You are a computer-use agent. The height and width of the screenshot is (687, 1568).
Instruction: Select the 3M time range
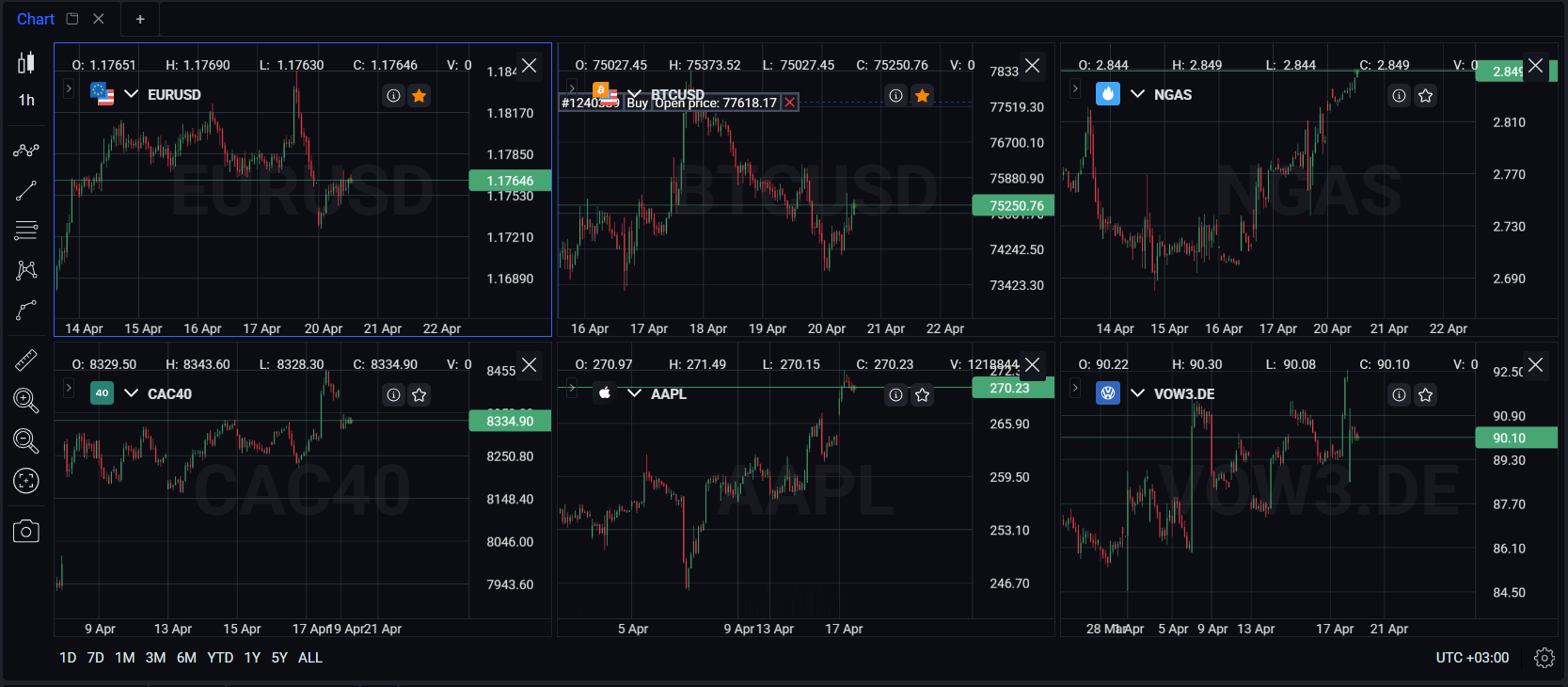(x=156, y=658)
